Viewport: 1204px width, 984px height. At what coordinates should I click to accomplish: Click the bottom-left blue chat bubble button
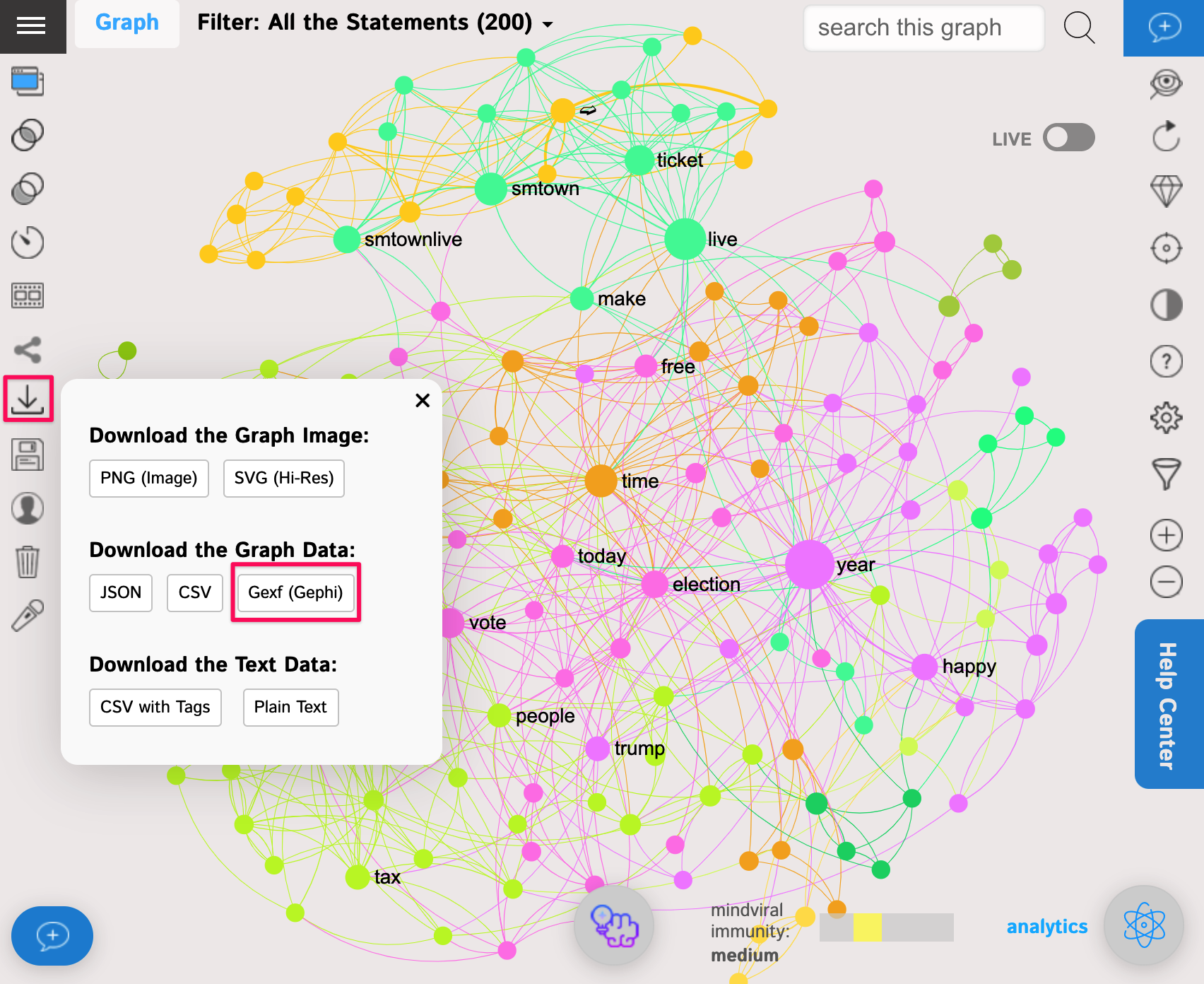pyautogui.click(x=52, y=935)
